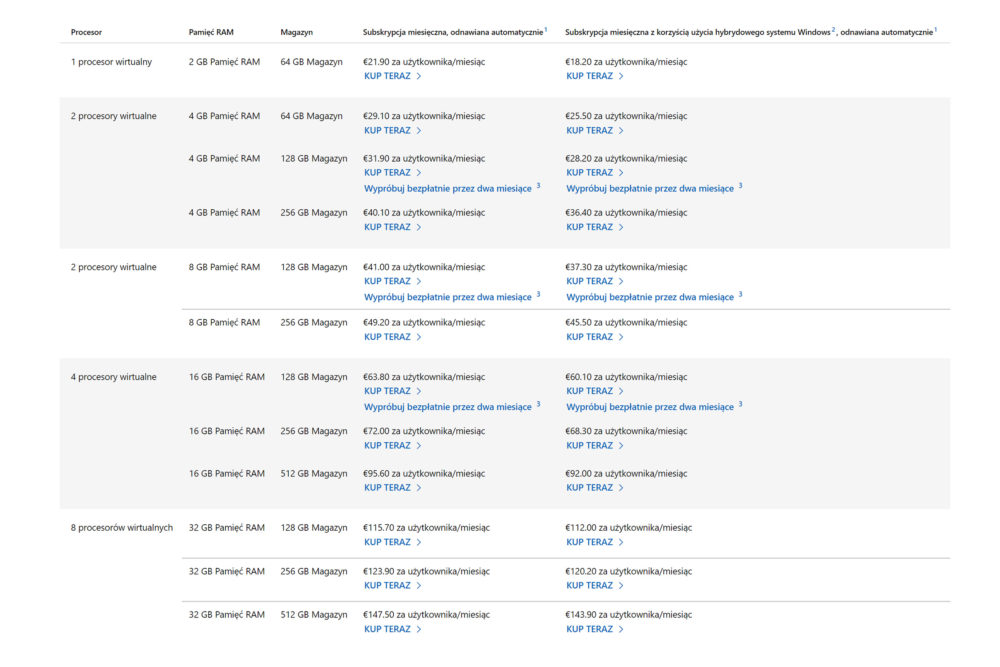This screenshot has height=667, width=1000.
Task: Select KUP TERAZ for the €147.50 plan
Action: coord(388,629)
